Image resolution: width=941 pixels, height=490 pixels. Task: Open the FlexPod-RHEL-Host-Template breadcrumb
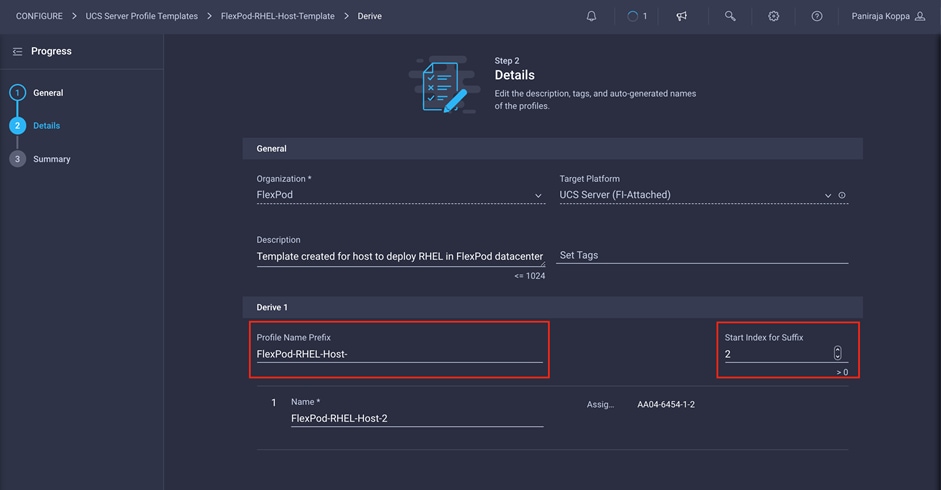point(278,16)
